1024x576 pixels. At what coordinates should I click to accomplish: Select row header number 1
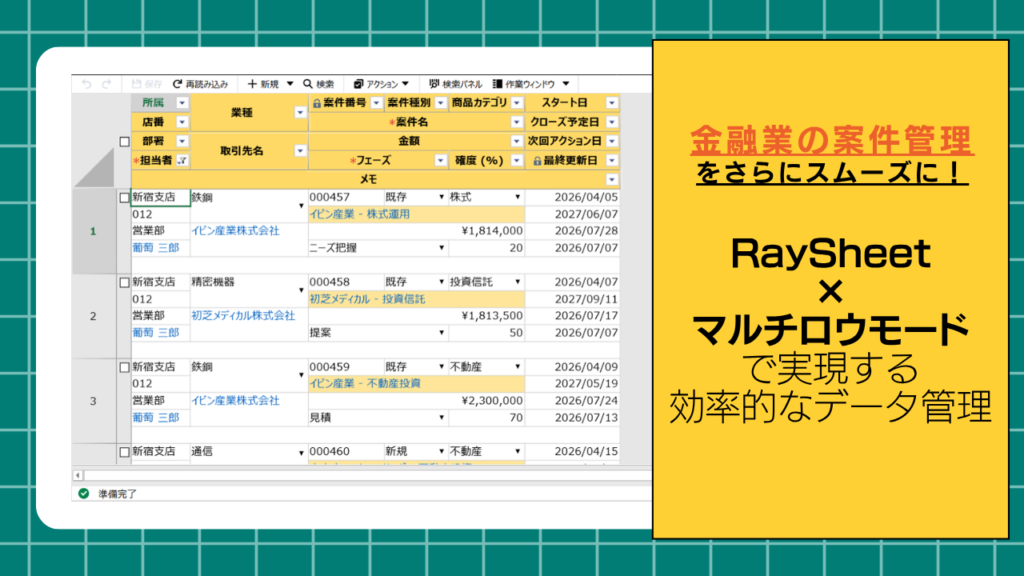pyautogui.click(x=93, y=231)
